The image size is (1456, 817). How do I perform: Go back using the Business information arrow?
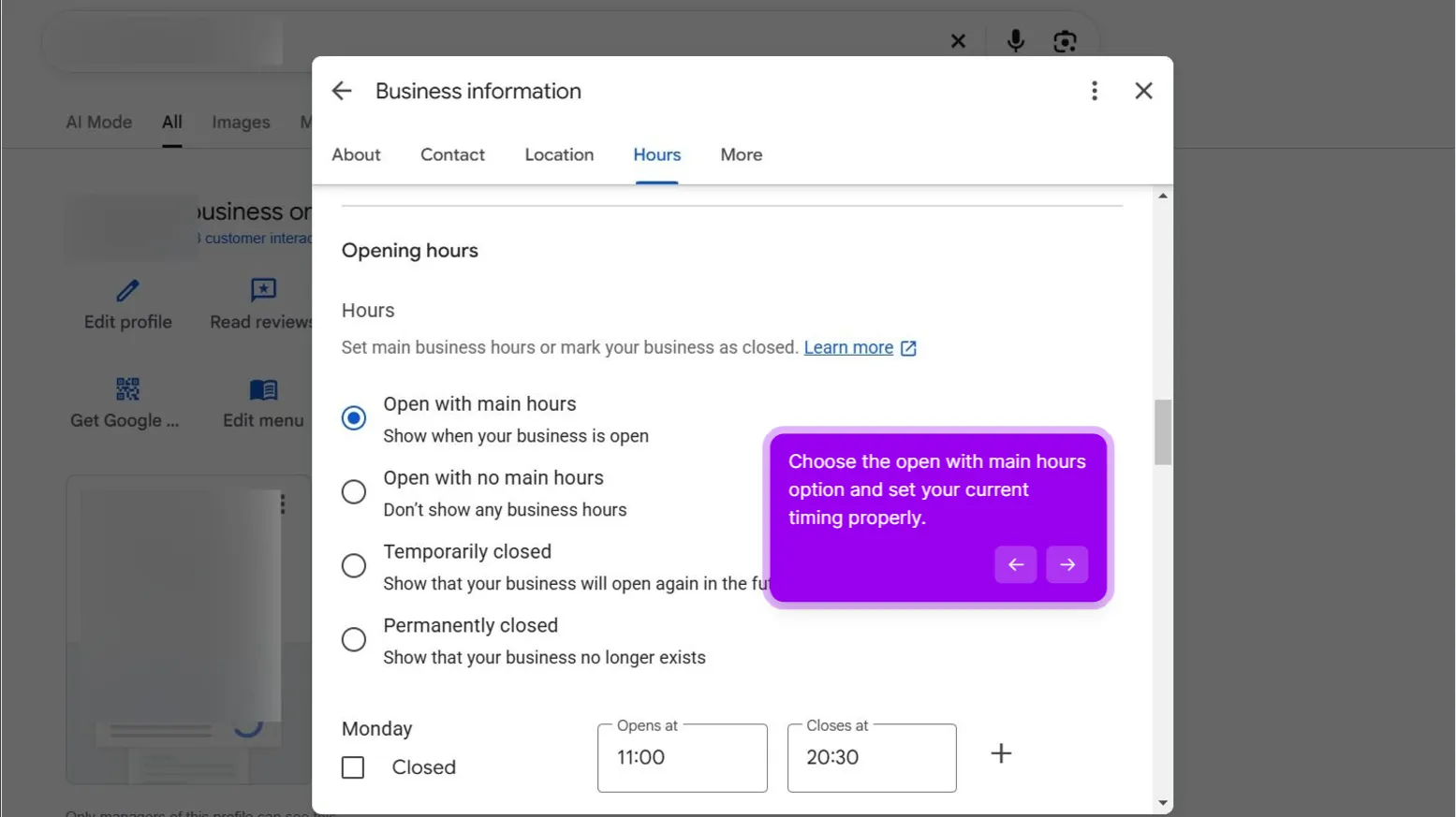[342, 91]
